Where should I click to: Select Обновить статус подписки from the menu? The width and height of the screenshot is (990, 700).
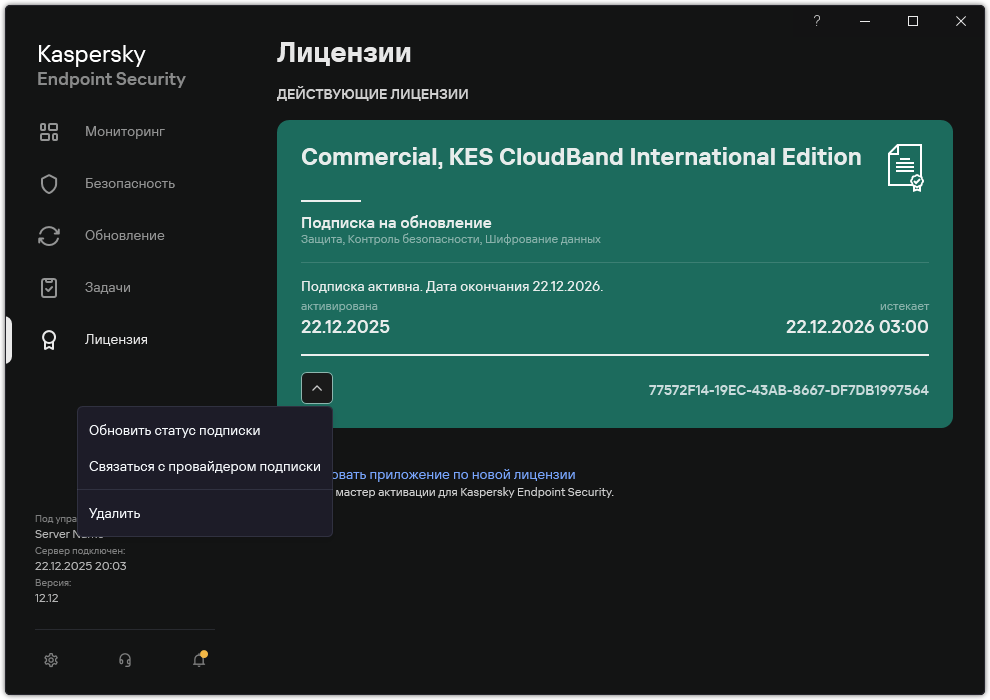click(175, 430)
